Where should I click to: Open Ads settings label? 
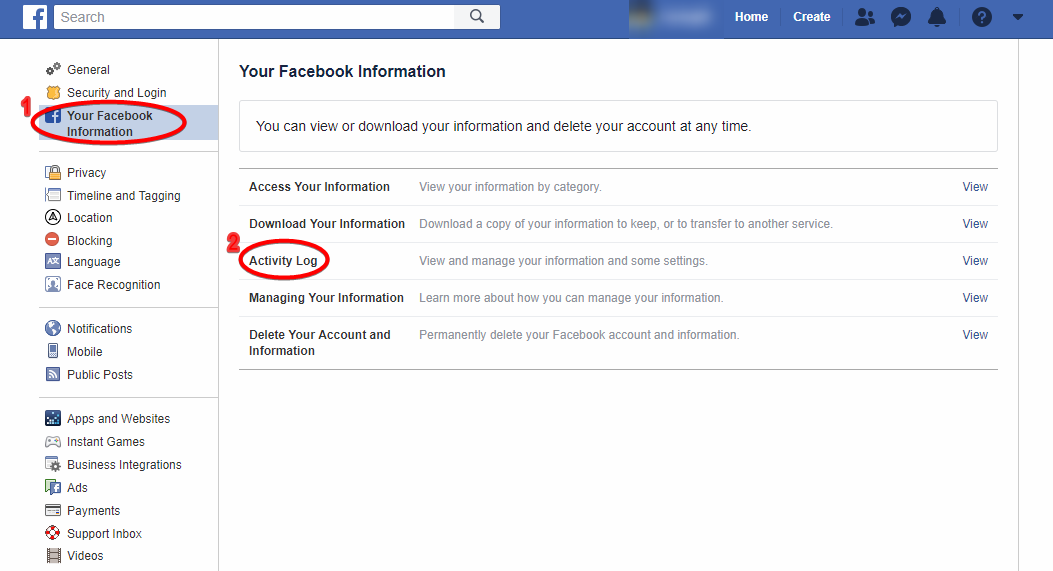coord(77,488)
